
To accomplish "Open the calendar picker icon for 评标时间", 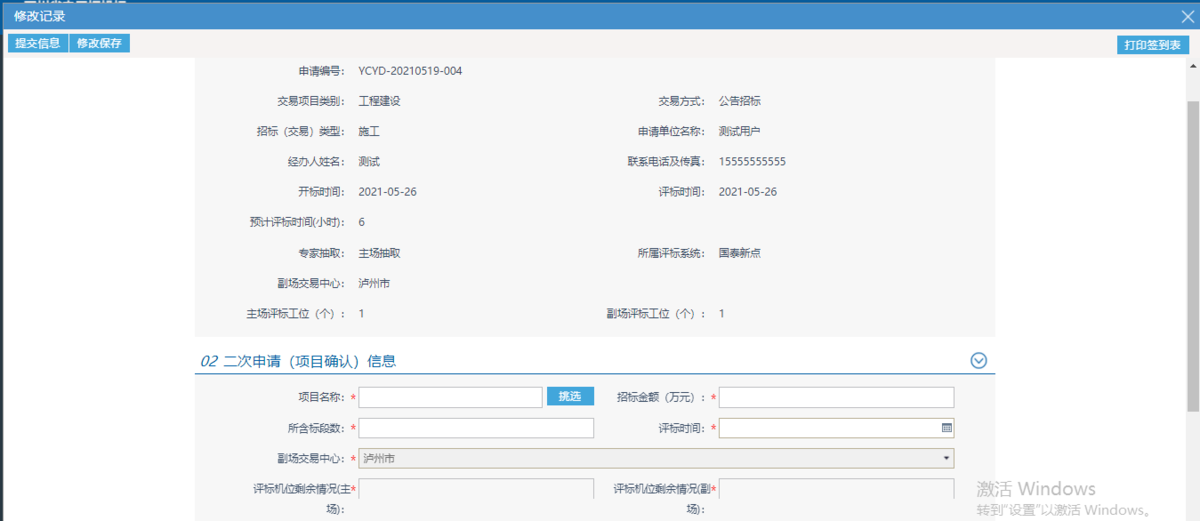I will pyautogui.click(x=946, y=428).
